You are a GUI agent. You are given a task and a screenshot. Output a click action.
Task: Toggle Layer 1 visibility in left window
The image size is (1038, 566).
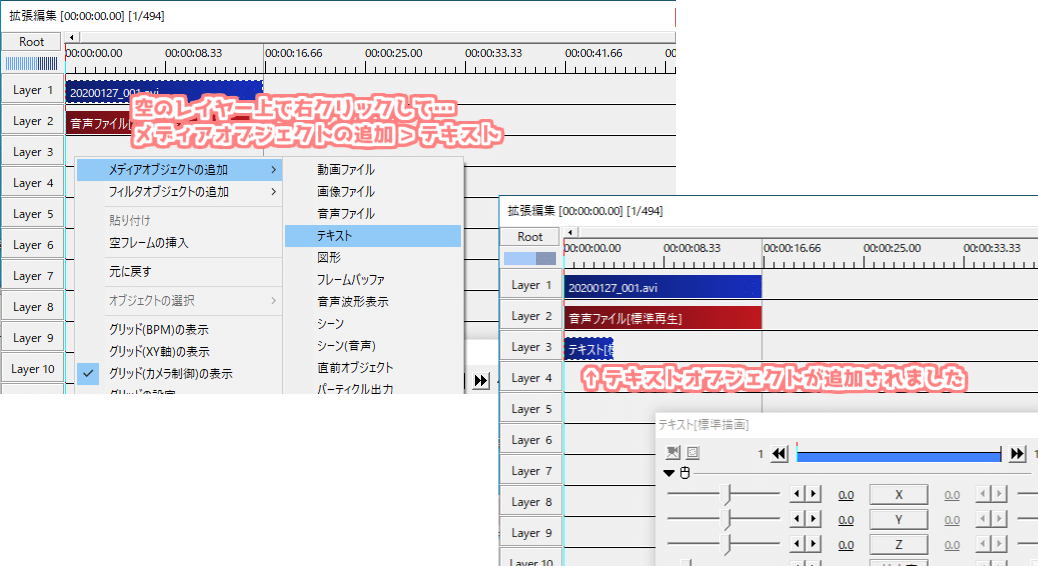[x=32, y=90]
